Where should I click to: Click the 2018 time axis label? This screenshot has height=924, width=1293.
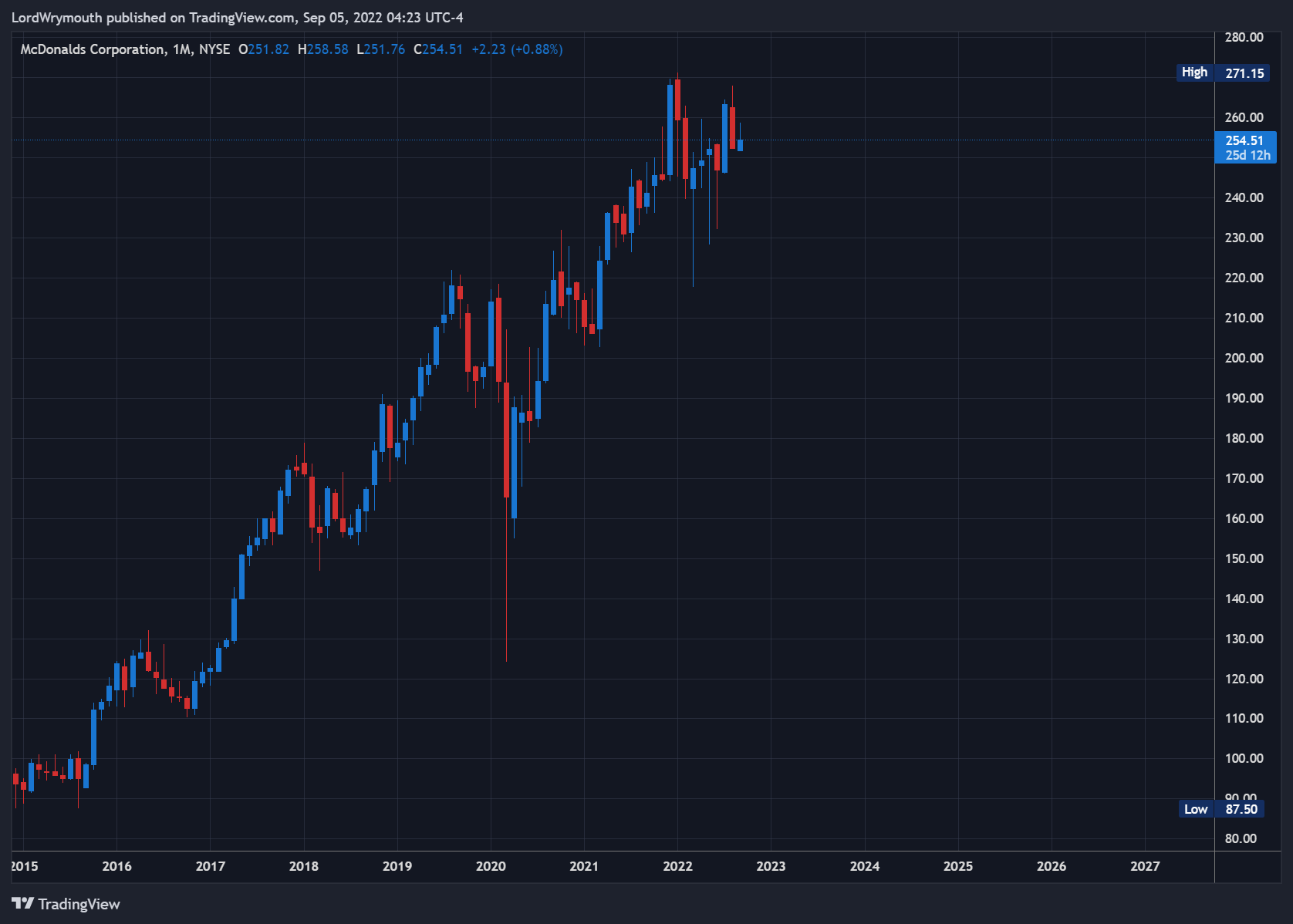pyautogui.click(x=304, y=866)
